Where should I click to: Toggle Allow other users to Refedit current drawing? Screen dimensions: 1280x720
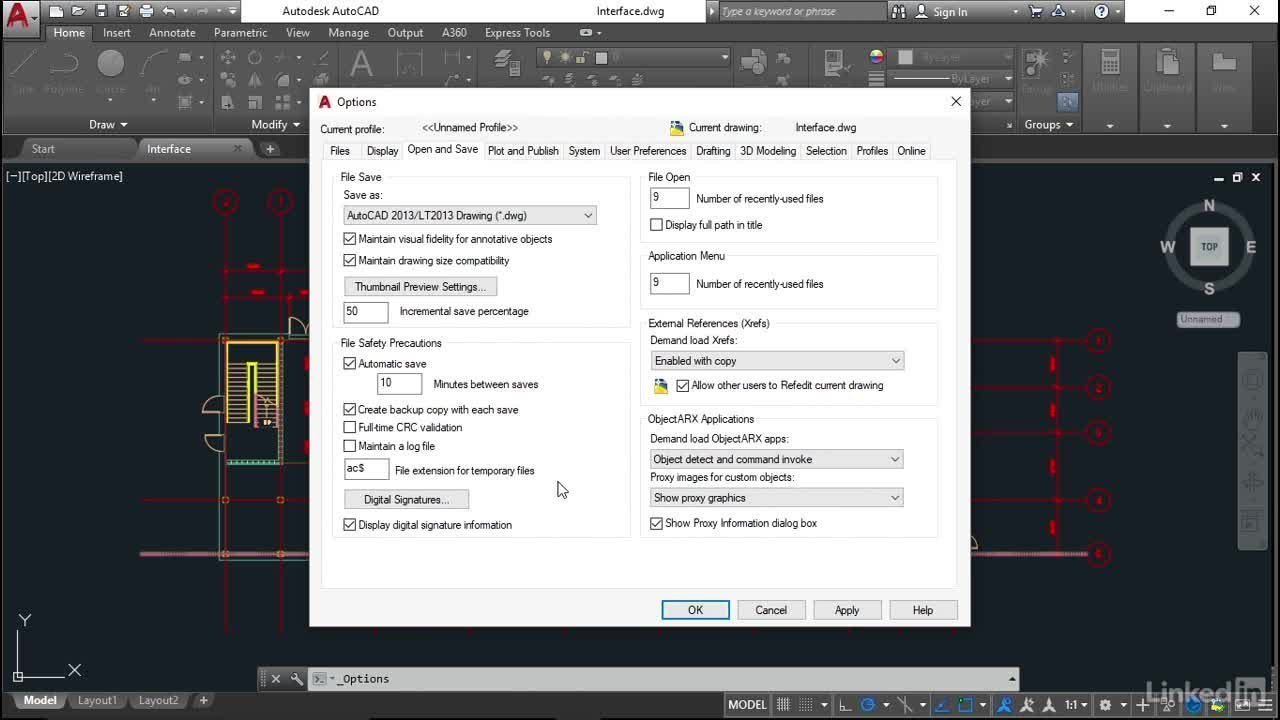coord(683,385)
